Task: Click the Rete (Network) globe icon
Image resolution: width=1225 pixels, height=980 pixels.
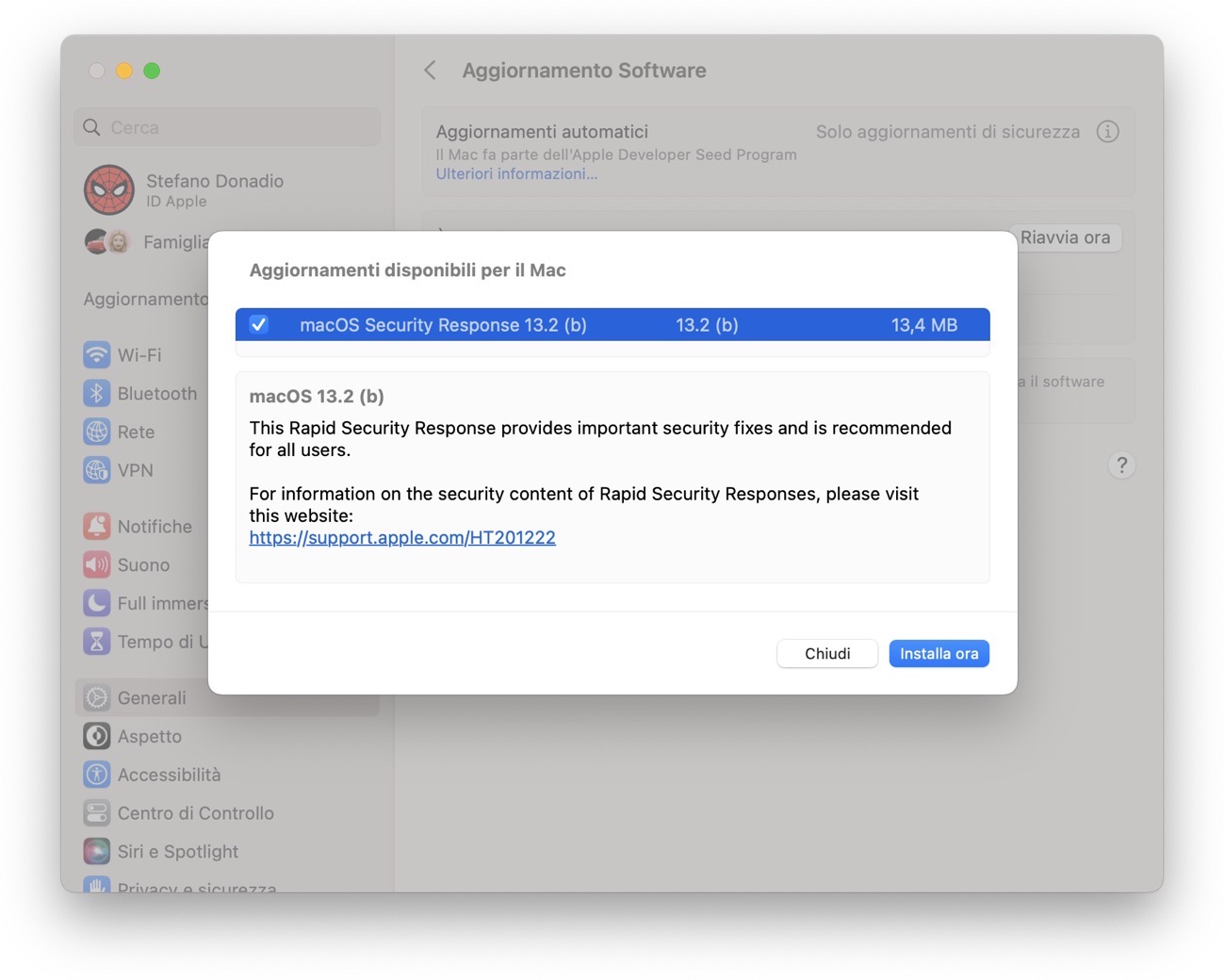Action: tap(97, 432)
